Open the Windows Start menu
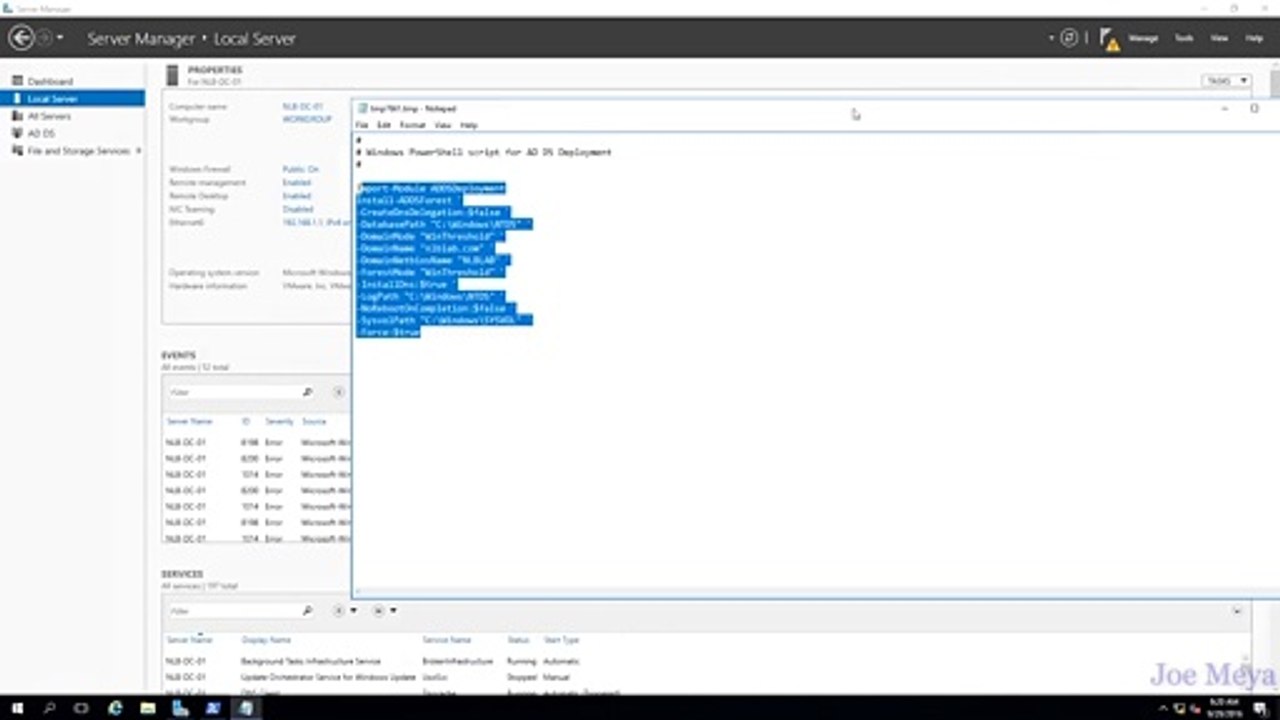The width and height of the screenshot is (1280, 720). pyautogui.click(x=17, y=708)
